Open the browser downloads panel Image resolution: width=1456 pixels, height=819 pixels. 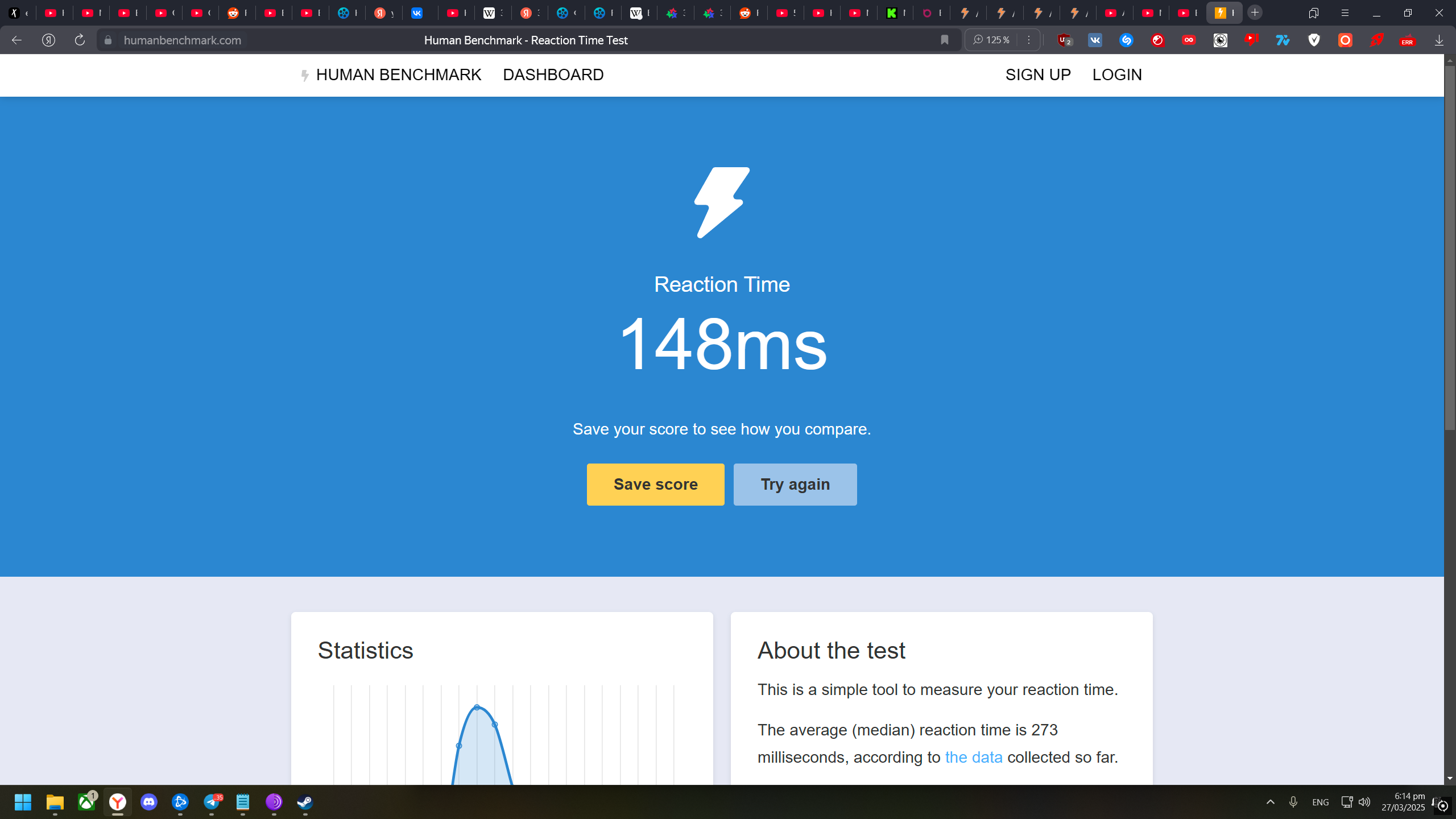pos(1439,40)
